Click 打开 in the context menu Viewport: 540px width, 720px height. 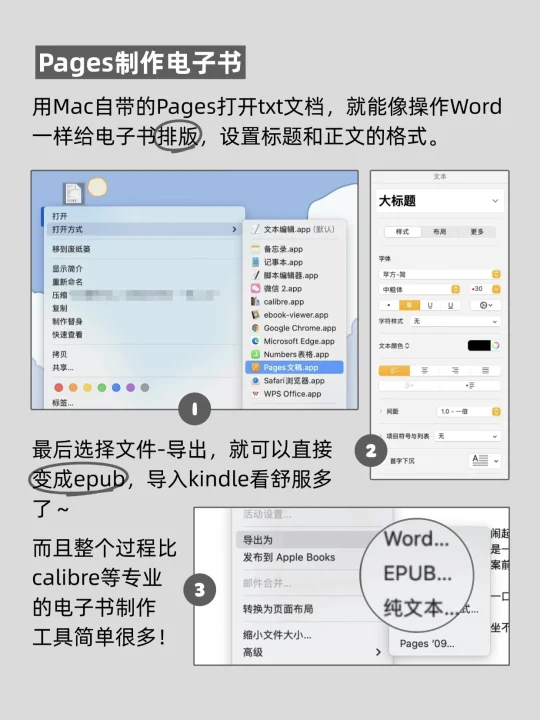(x=145, y=216)
